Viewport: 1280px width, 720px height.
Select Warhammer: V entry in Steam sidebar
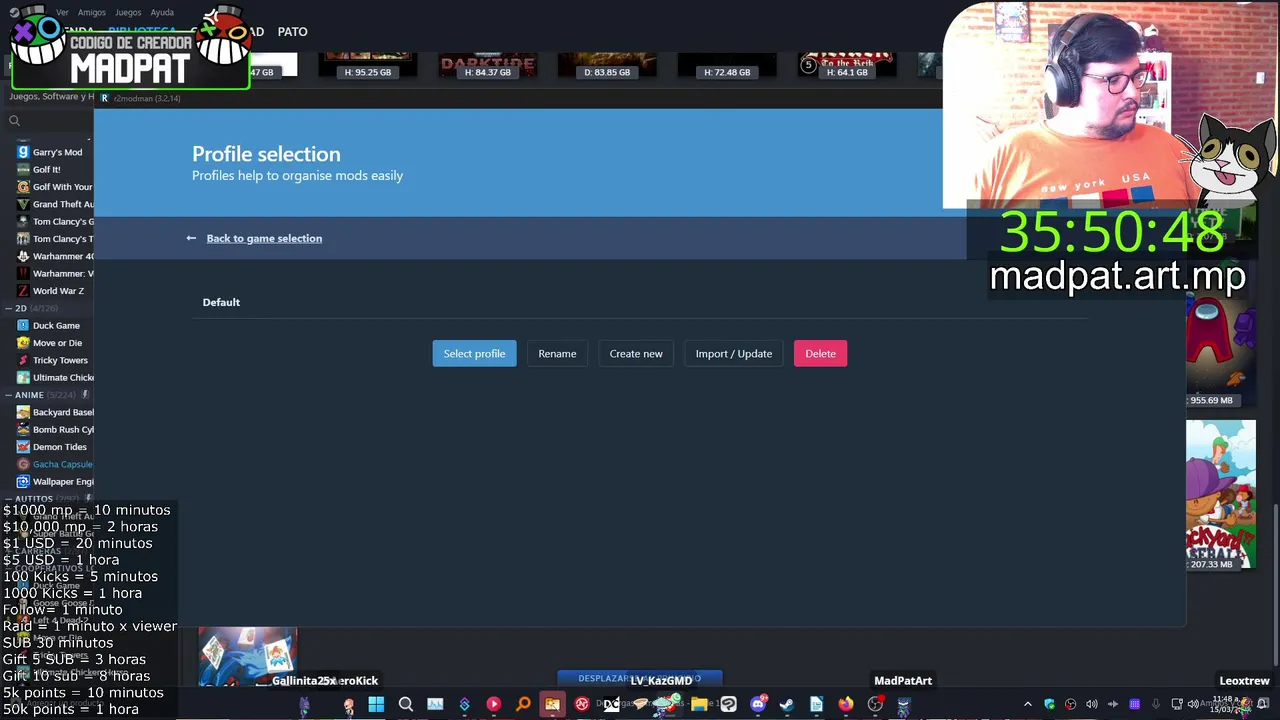pyautogui.click(x=57, y=273)
